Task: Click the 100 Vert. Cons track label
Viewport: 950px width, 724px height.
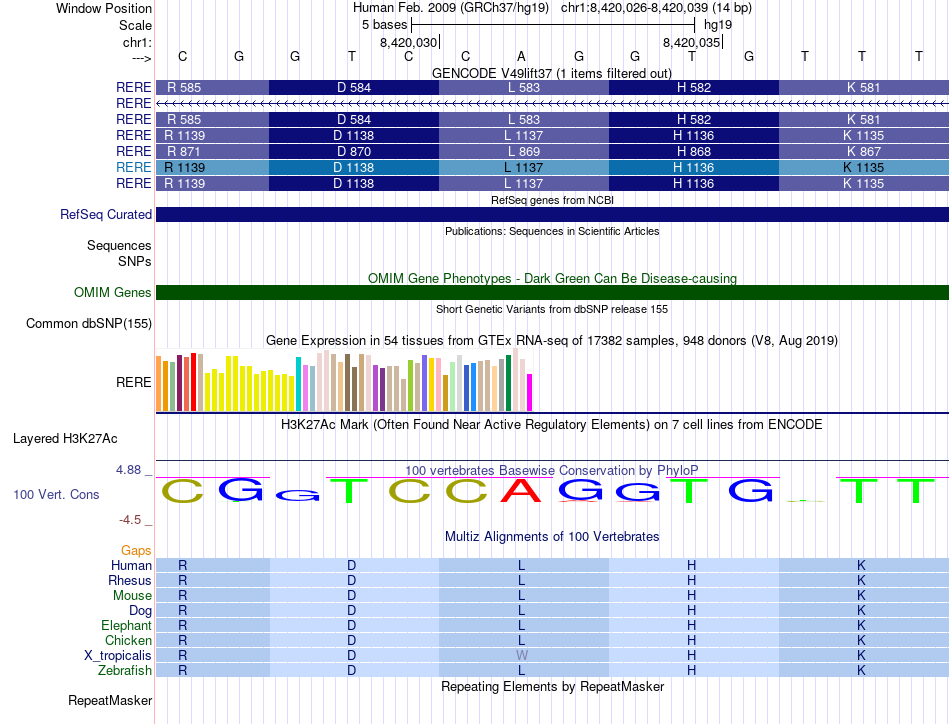Action: [x=56, y=494]
